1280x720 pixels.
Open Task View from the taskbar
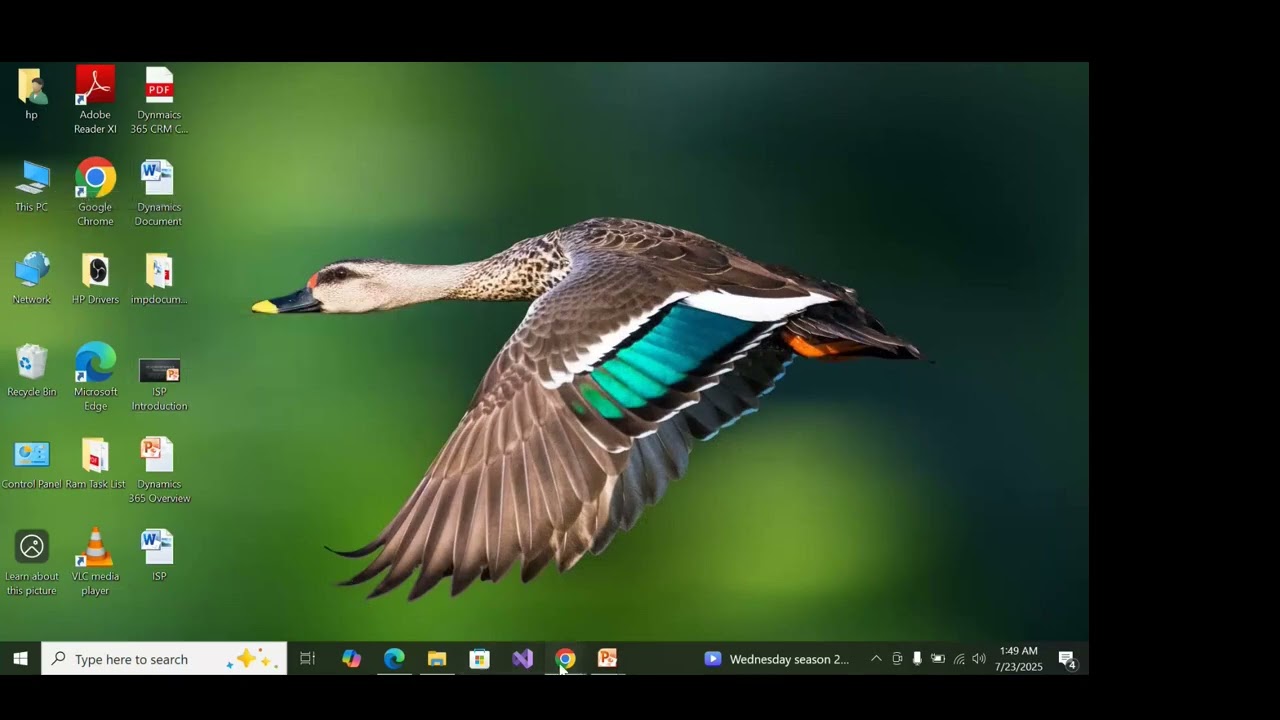click(308, 658)
